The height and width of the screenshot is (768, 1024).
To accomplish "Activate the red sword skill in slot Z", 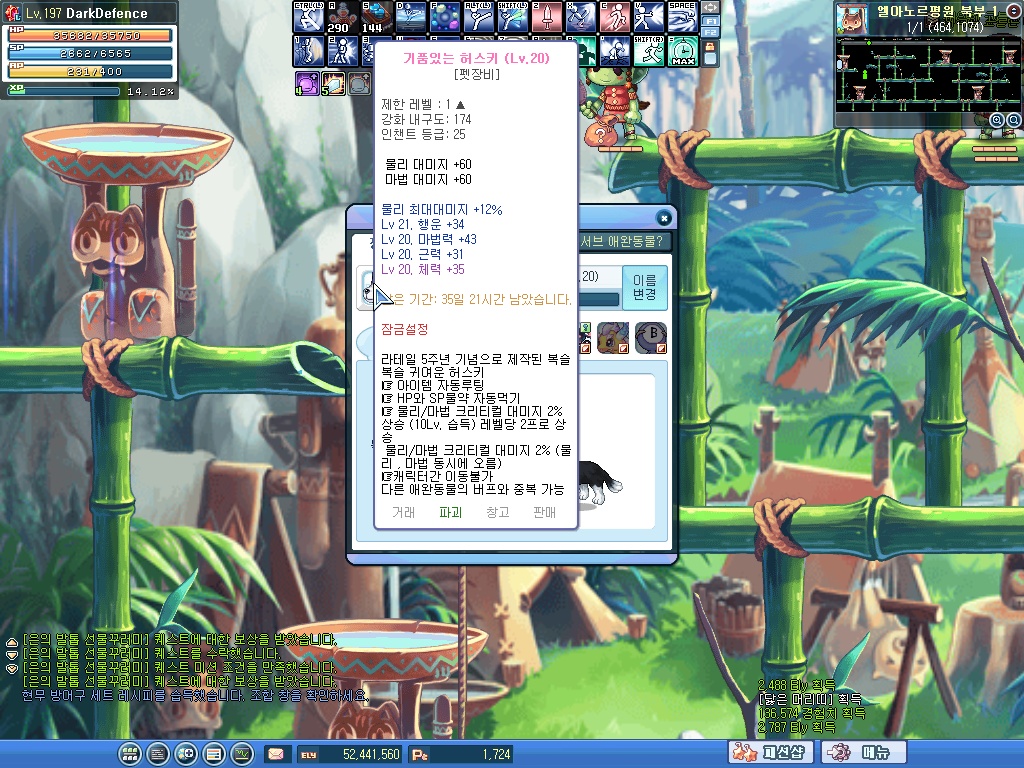I will point(546,17).
